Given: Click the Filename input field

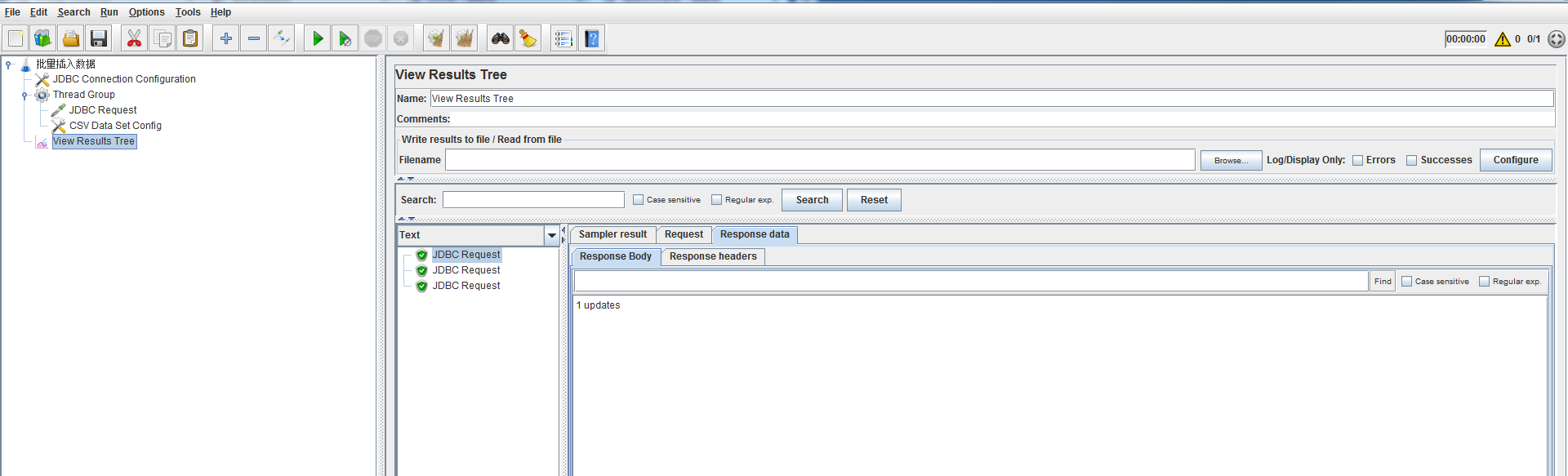Looking at the screenshot, I should (820, 160).
